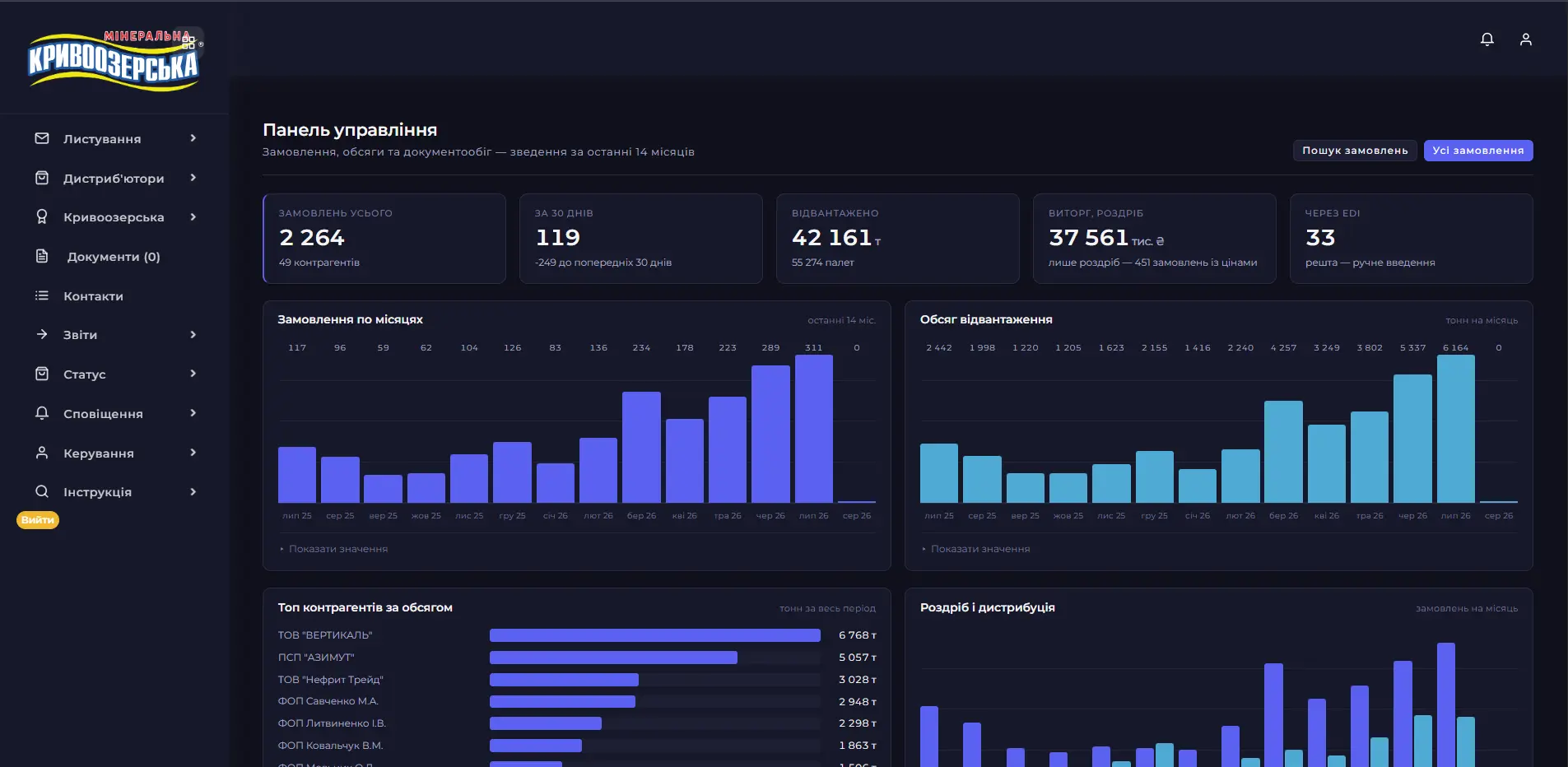Expand Показати значення under Замовлення по місяцях
The height and width of the screenshot is (767, 1568).
(333, 549)
